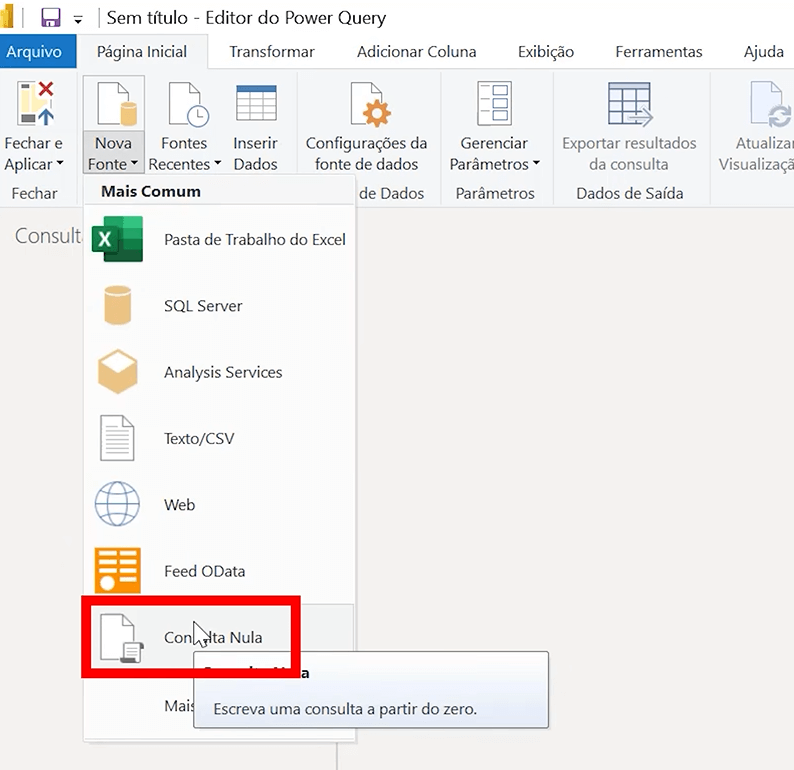Click the Consultas pane heading
The image size is (794, 770).
(48, 235)
